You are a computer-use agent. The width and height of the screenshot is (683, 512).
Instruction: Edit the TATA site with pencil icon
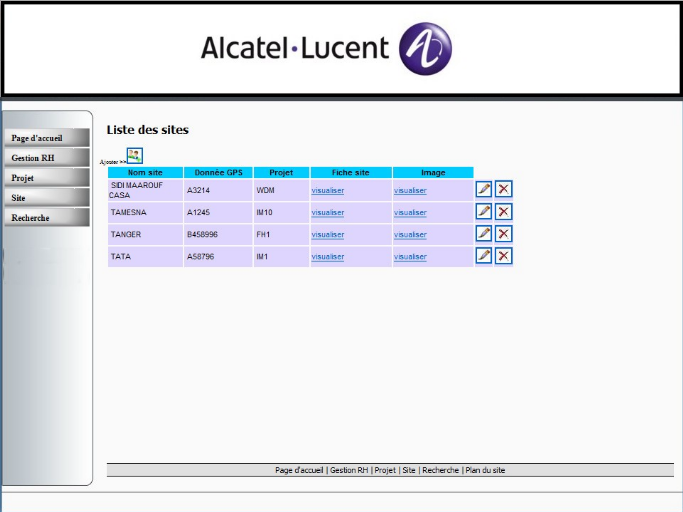tap(484, 256)
